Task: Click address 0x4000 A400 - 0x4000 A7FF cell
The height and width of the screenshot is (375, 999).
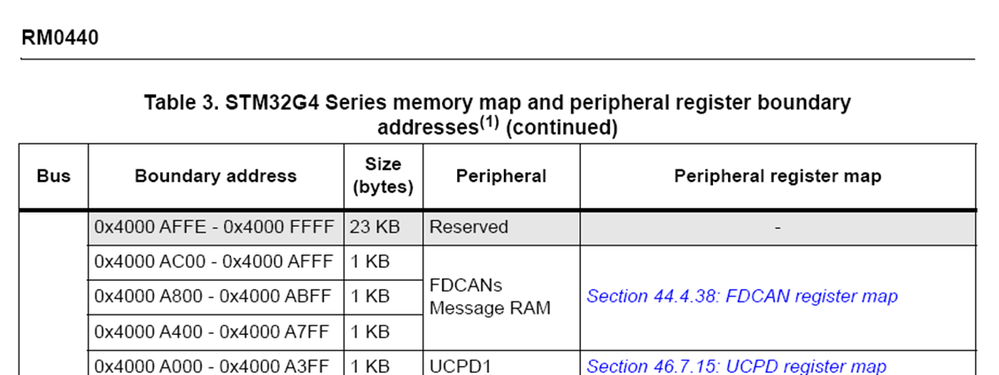Action: coord(216,332)
